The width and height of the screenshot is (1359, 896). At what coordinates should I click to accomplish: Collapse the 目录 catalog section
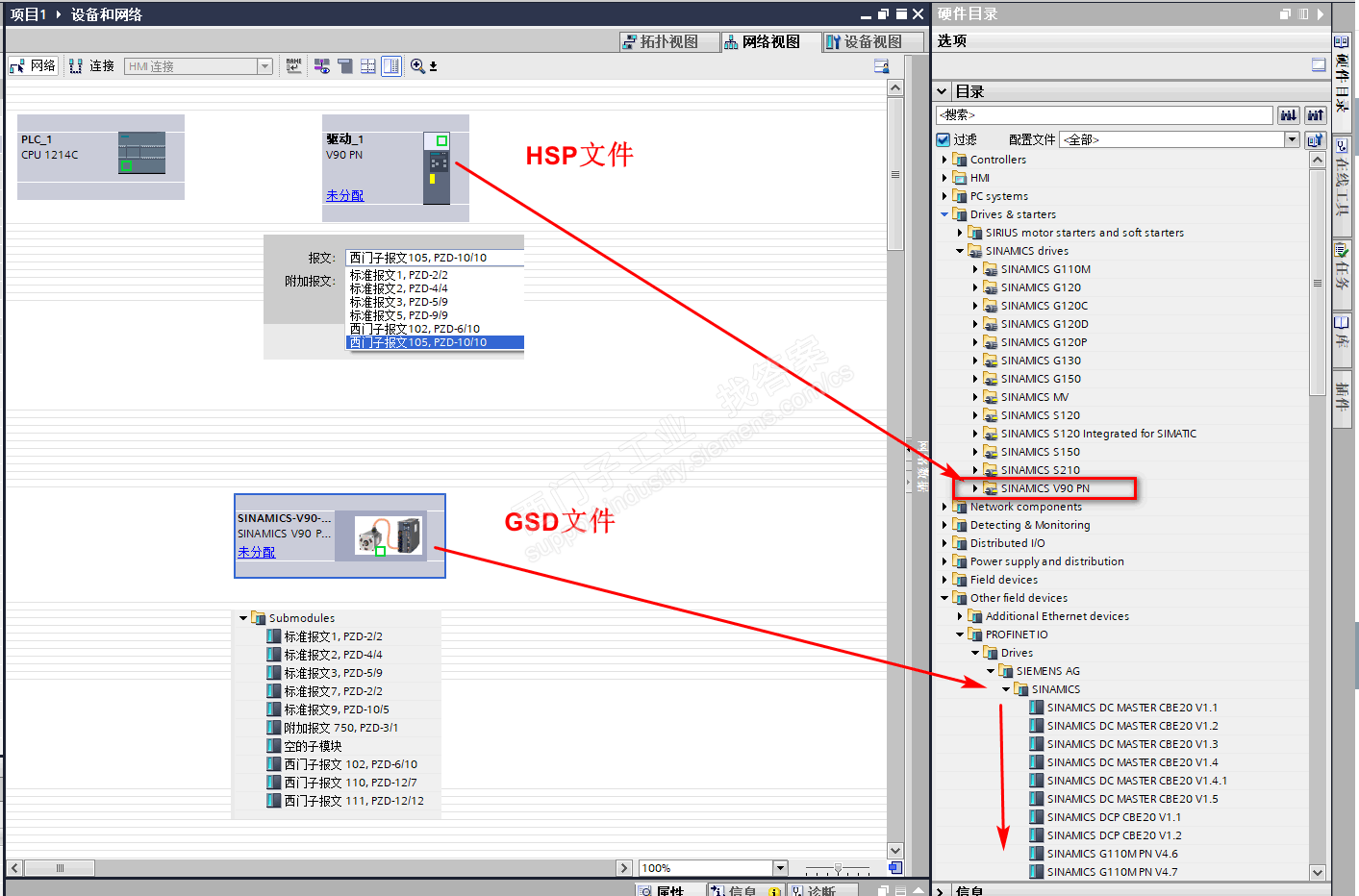pos(943,91)
